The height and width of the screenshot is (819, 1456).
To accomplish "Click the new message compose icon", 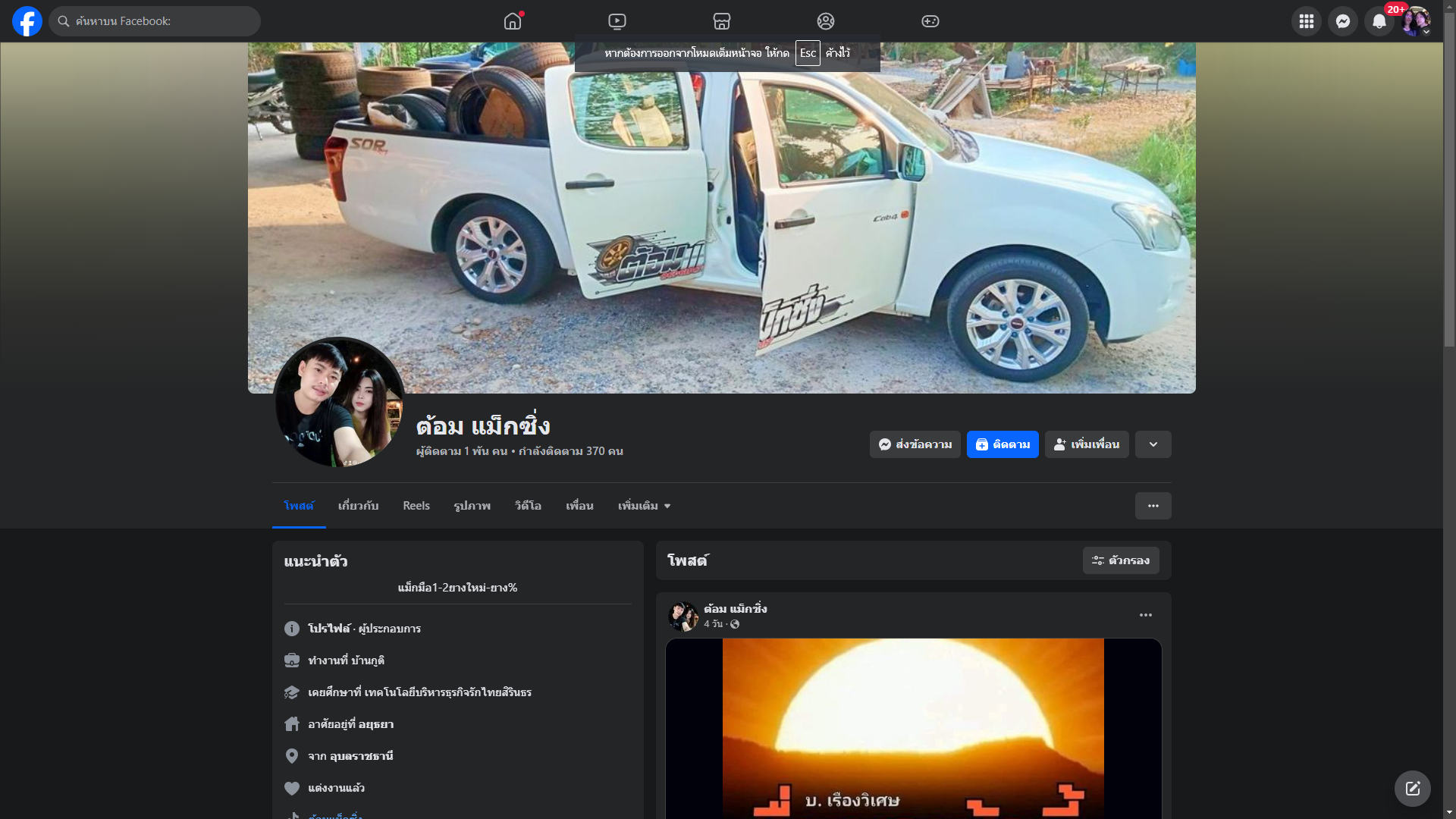I will pos(1412,789).
